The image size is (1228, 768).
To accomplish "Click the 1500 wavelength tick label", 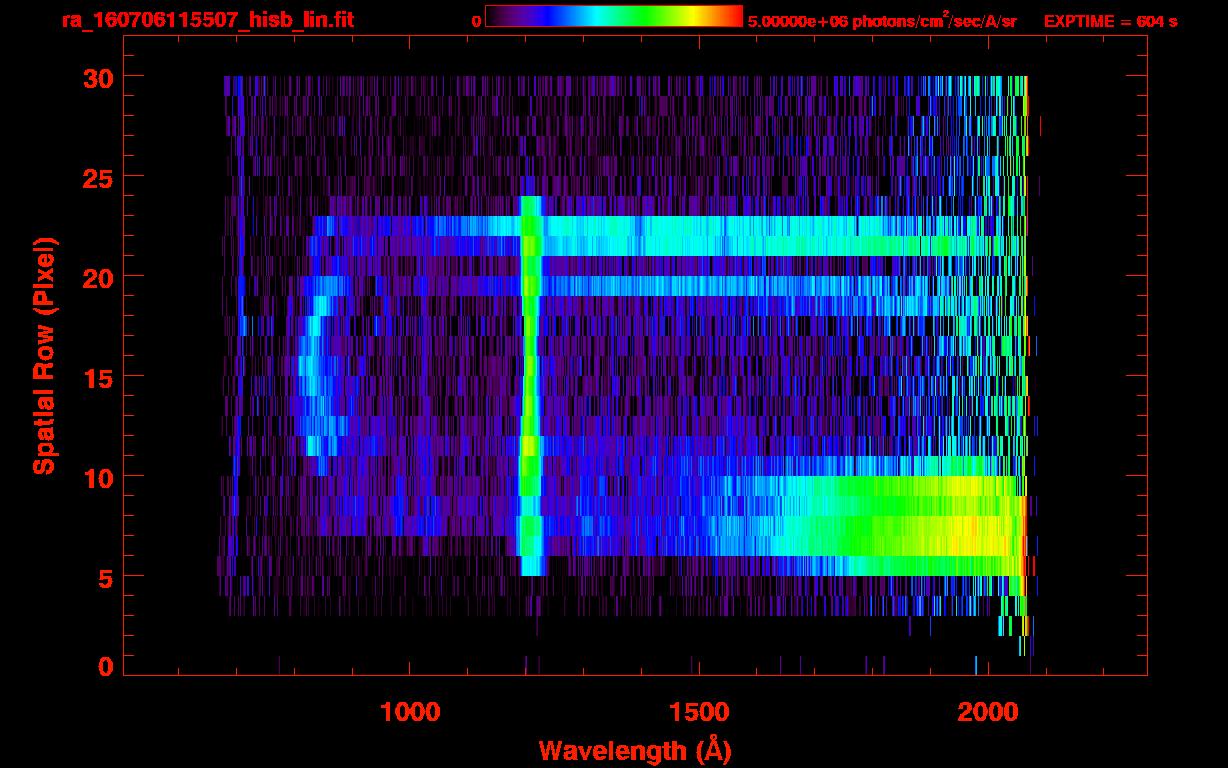I will click(x=698, y=712).
